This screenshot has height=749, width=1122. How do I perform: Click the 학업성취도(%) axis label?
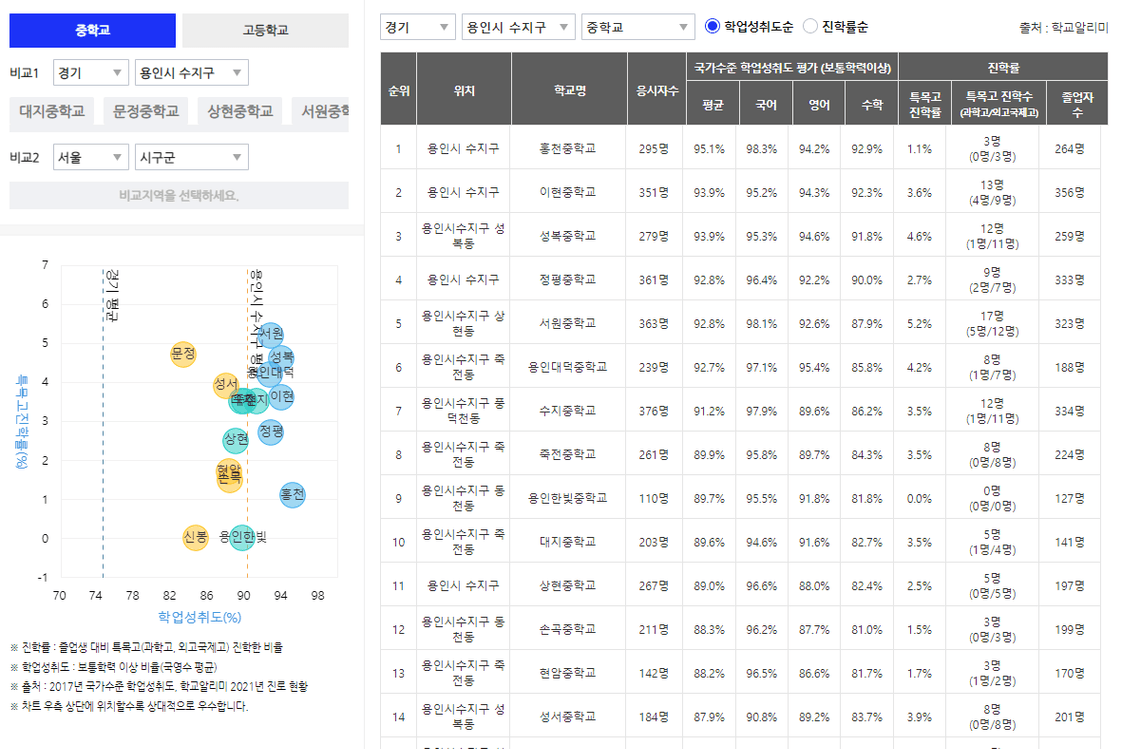[199, 617]
